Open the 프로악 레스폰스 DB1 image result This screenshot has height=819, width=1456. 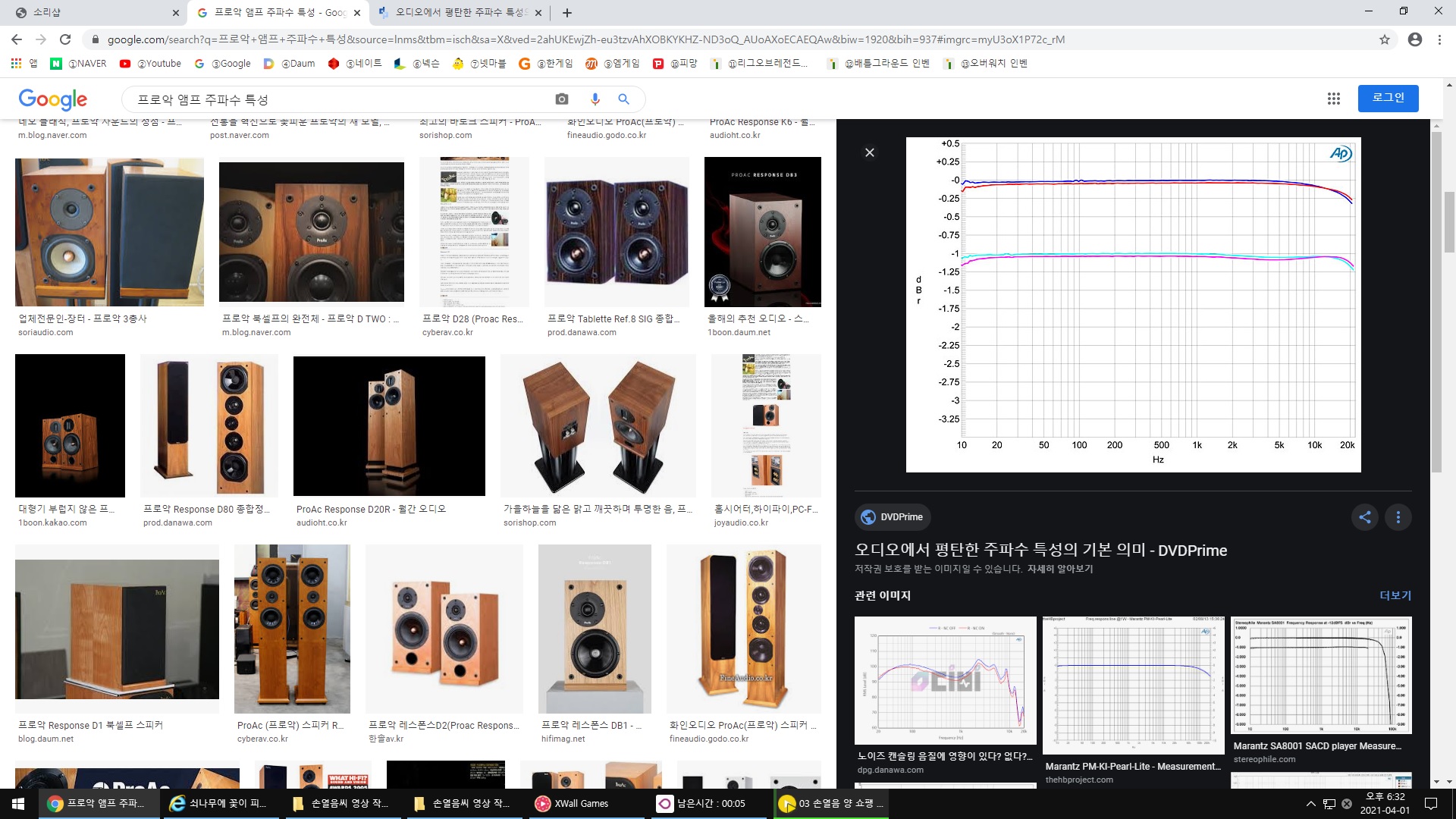click(595, 629)
